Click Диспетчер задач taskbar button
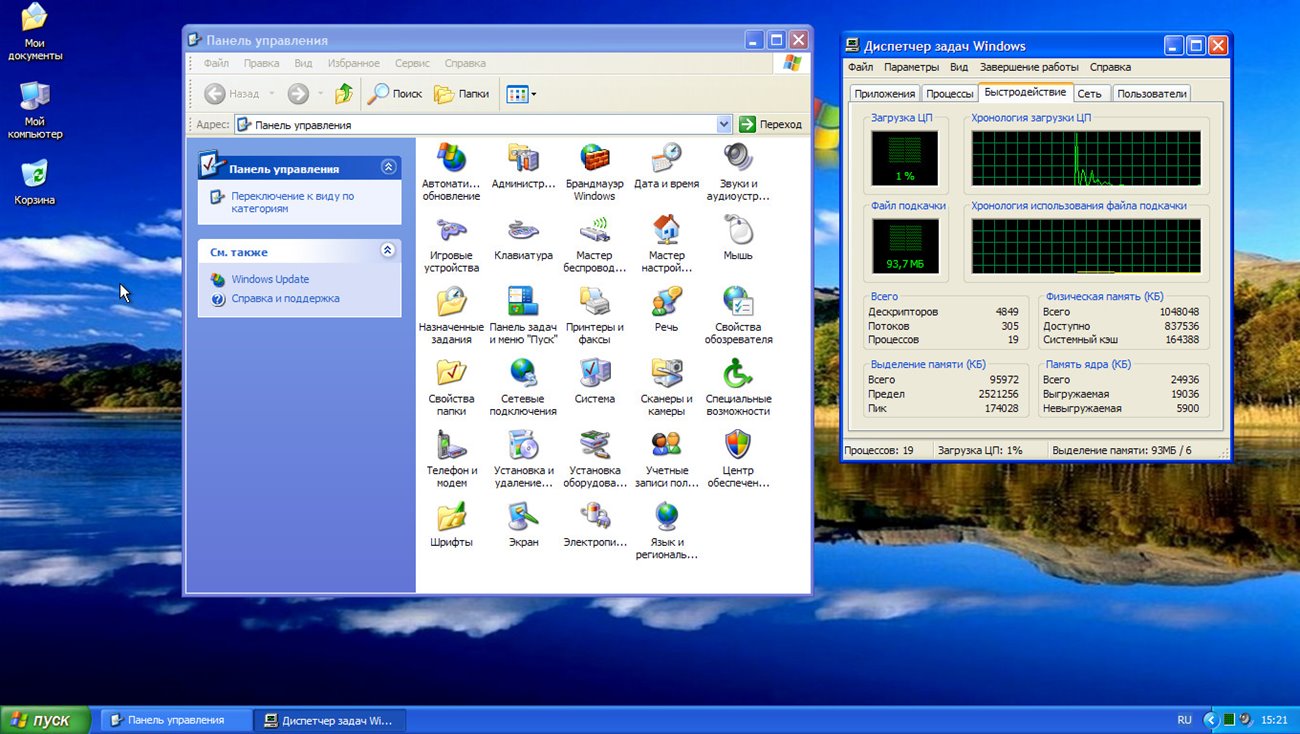 coord(329,720)
